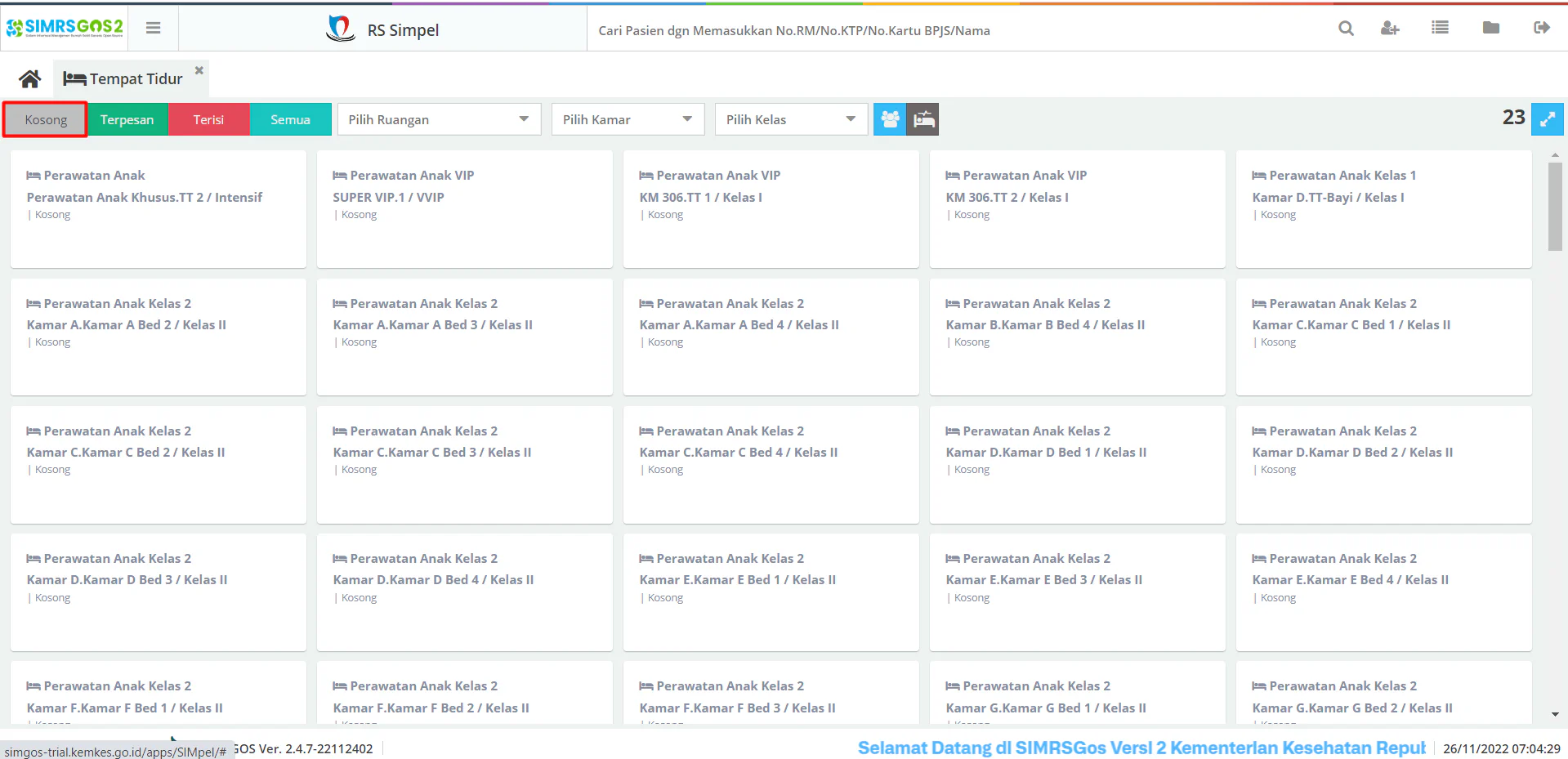Select the Kosong filter
This screenshot has height=759, width=1568.
pyautogui.click(x=46, y=119)
